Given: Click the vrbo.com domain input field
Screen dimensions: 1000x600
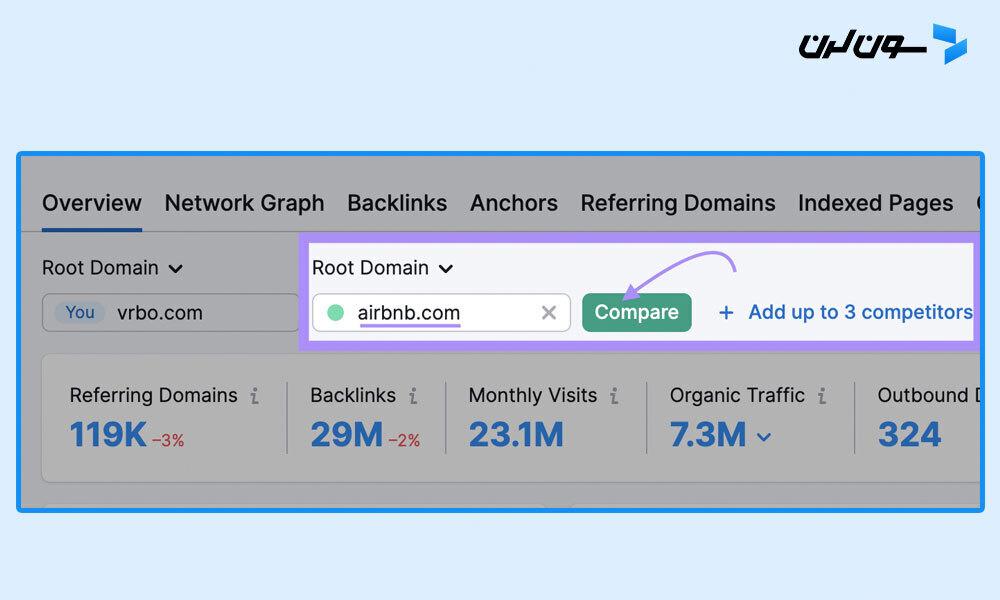Looking at the screenshot, I should point(170,312).
